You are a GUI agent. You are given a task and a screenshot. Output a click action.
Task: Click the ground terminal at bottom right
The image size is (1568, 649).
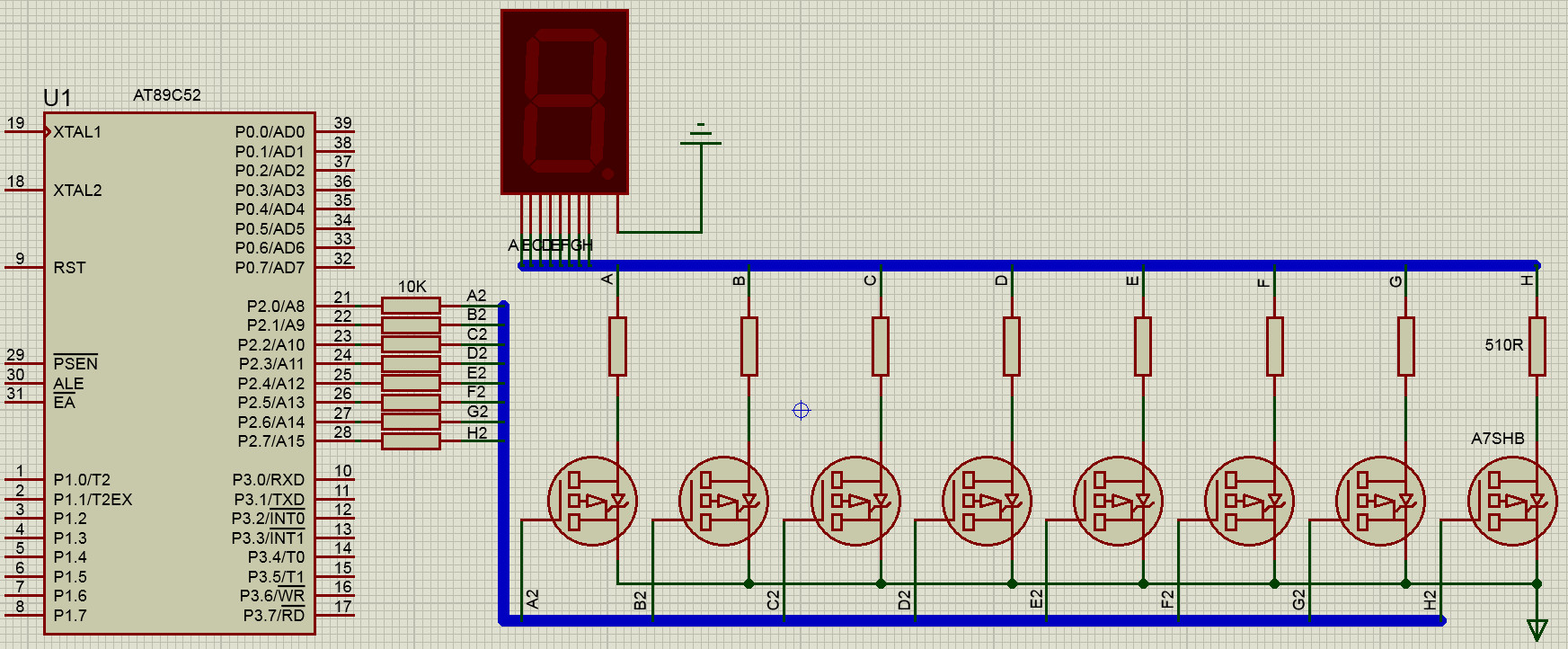pos(1537,628)
